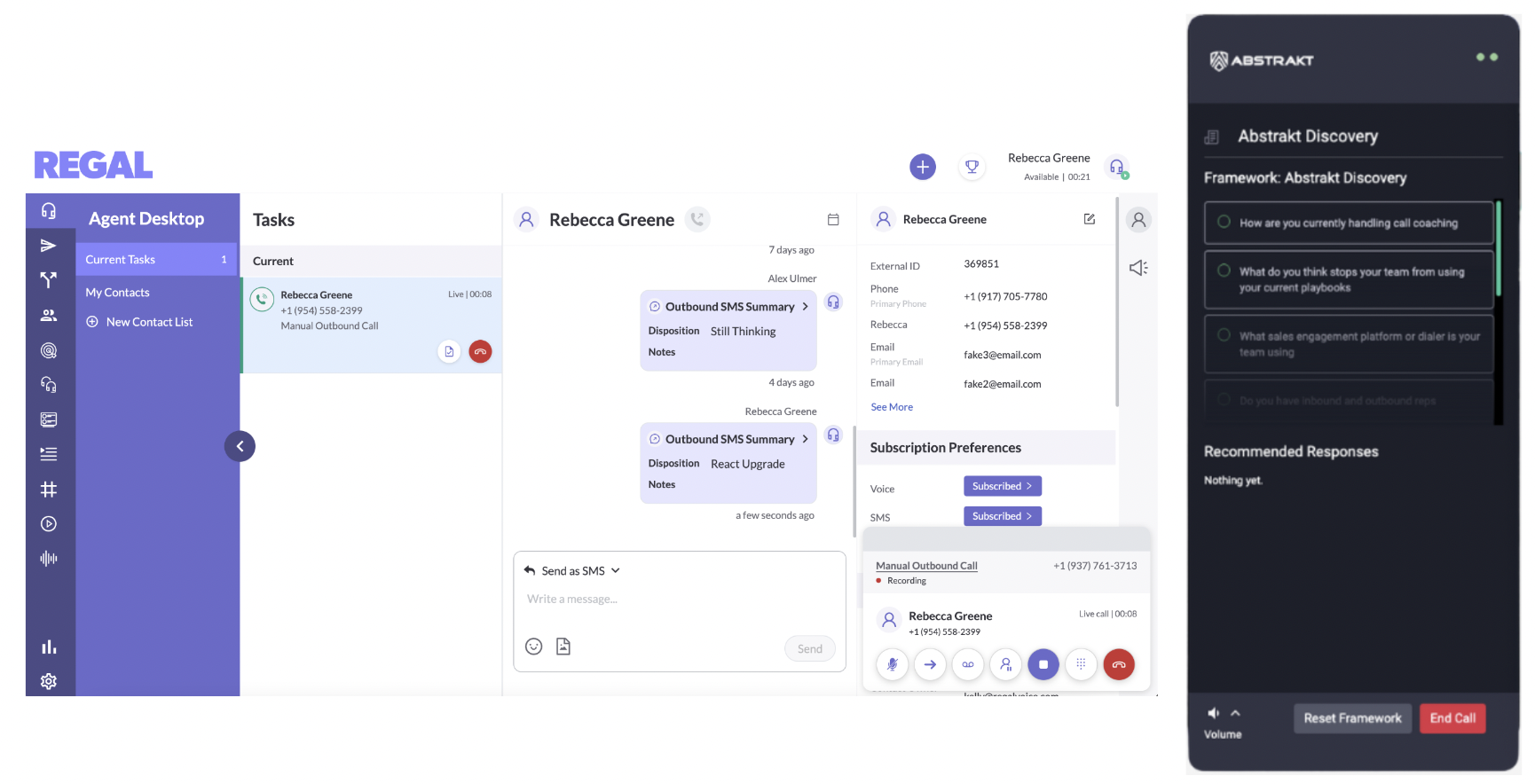Screen dimensions: 1535x784
Task: Click the +1 (917) 705-7780 phone number
Action: click(1005, 297)
